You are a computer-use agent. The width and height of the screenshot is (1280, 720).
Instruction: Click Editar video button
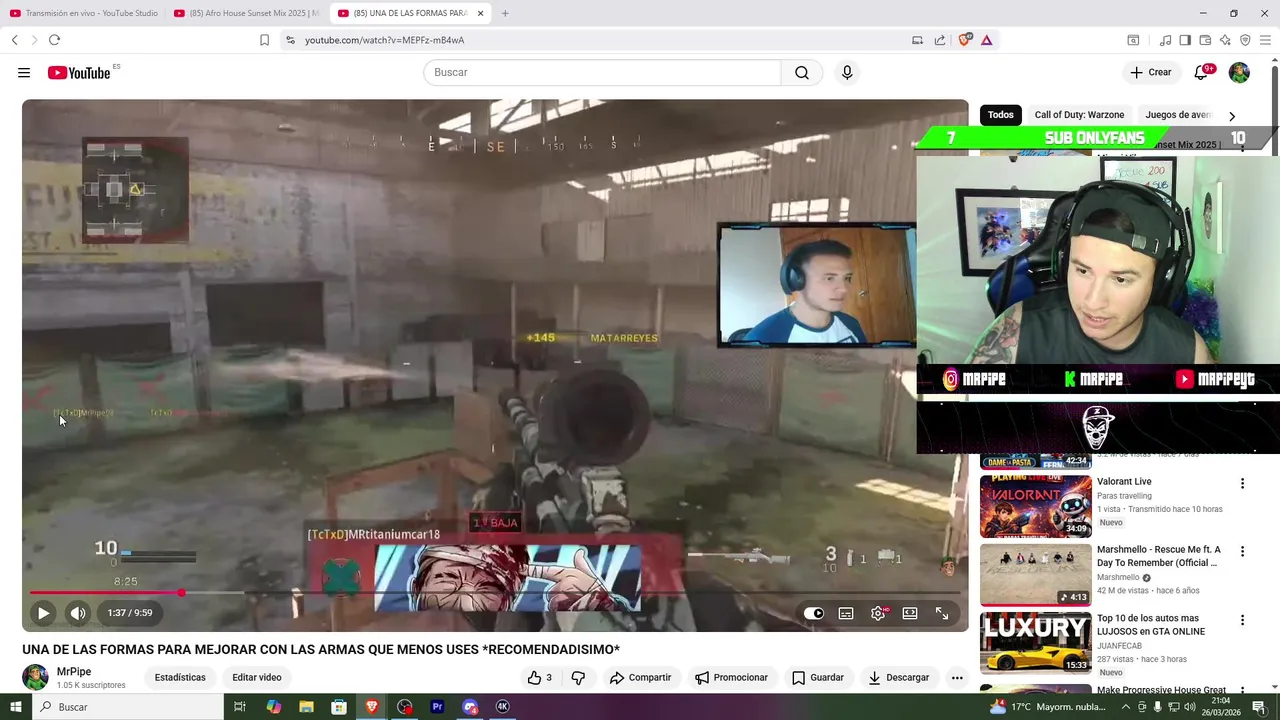coord(257,677)
